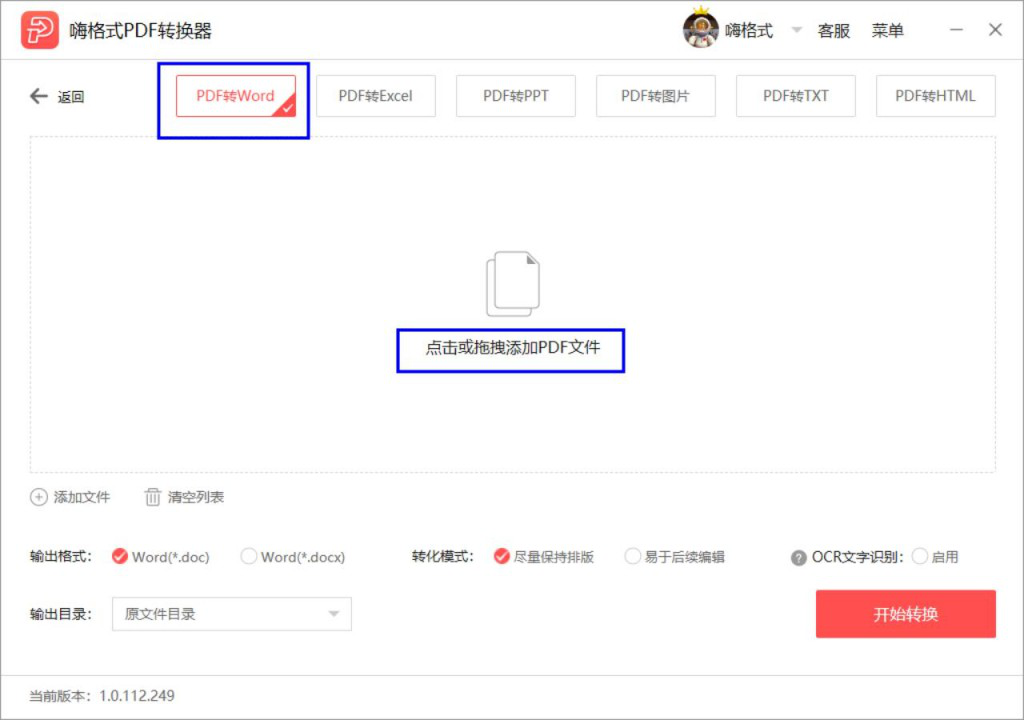The image size is (1024, 720).
Task: Click the version text 1.0.112.249
Action: tap(136, 696)
